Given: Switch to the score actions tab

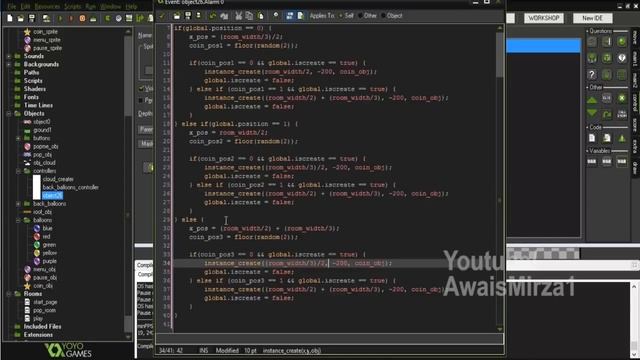Looking at the screenshot, I should (635, 124).
